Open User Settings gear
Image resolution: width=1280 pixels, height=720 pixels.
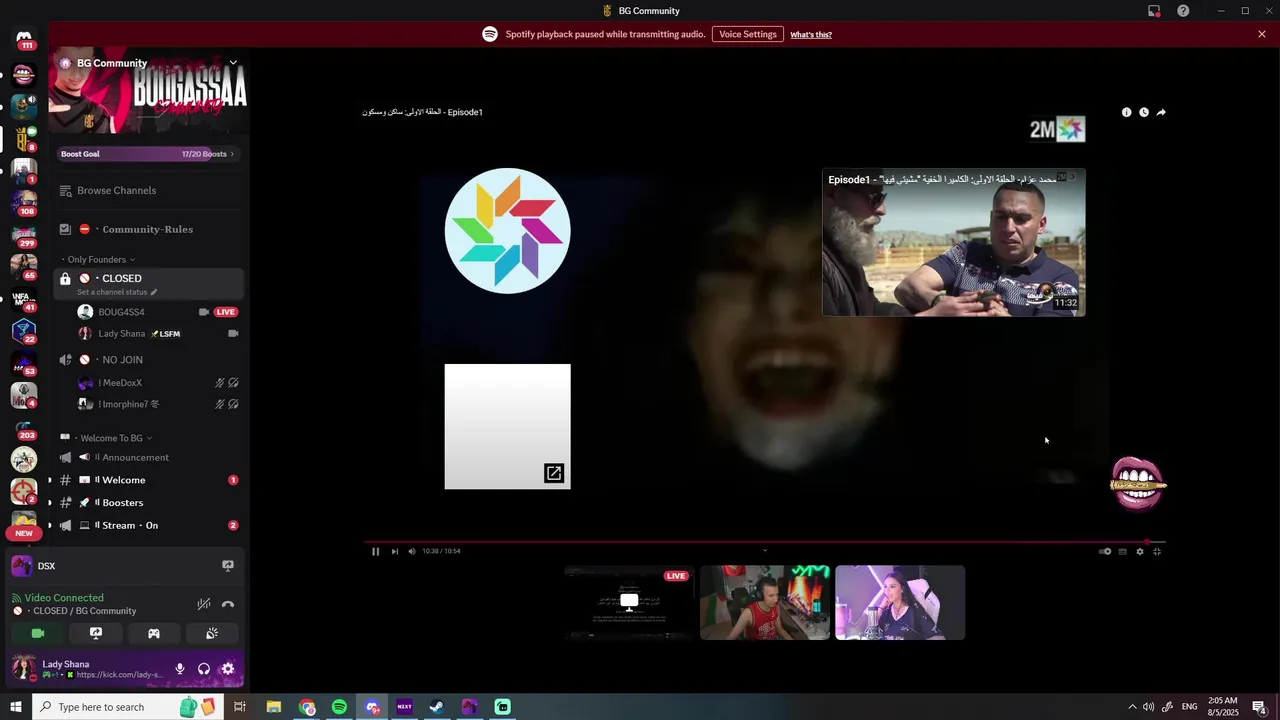pyautogui.click(x=228, y=669)
